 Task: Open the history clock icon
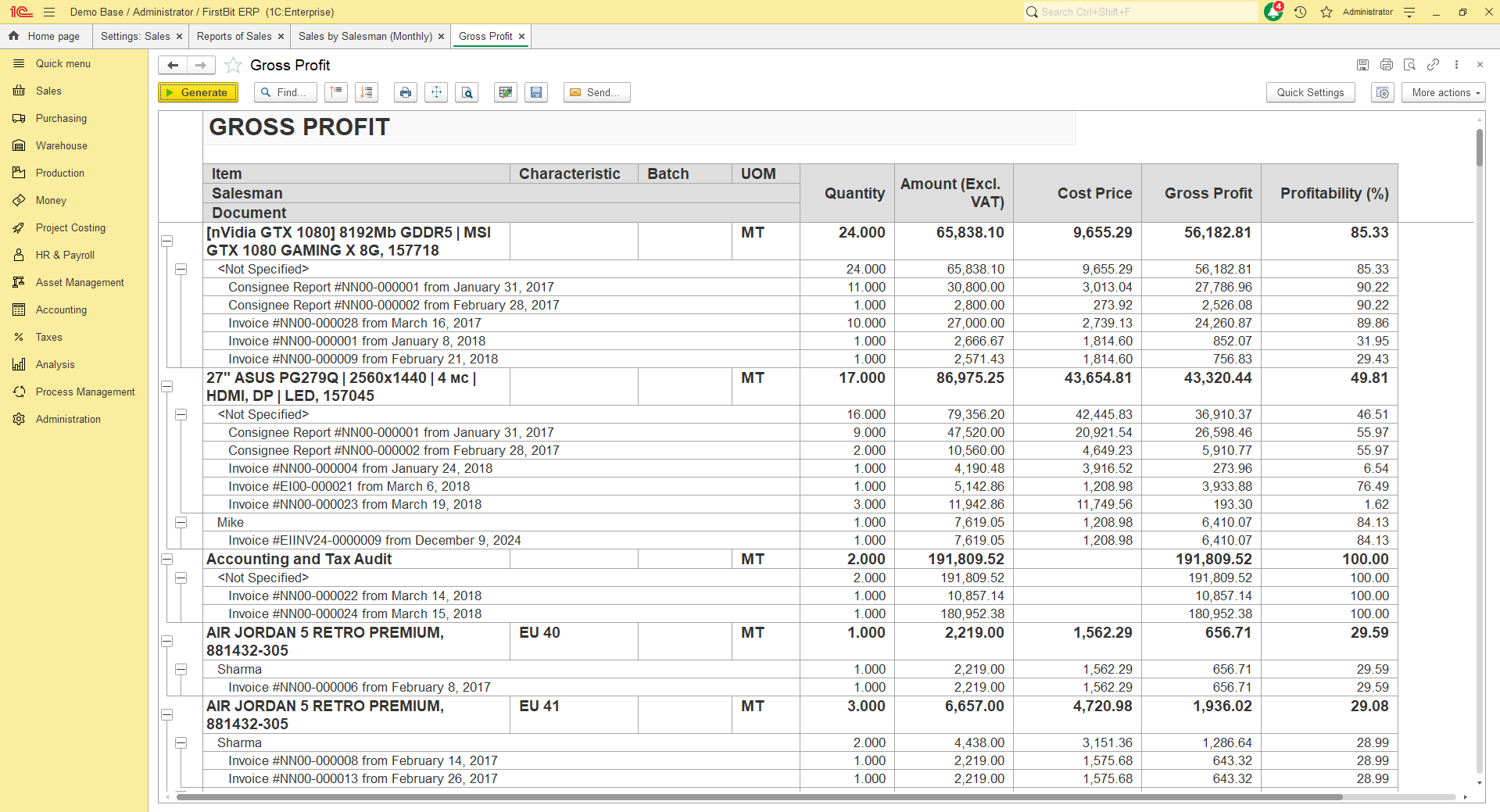point(1300,13)
